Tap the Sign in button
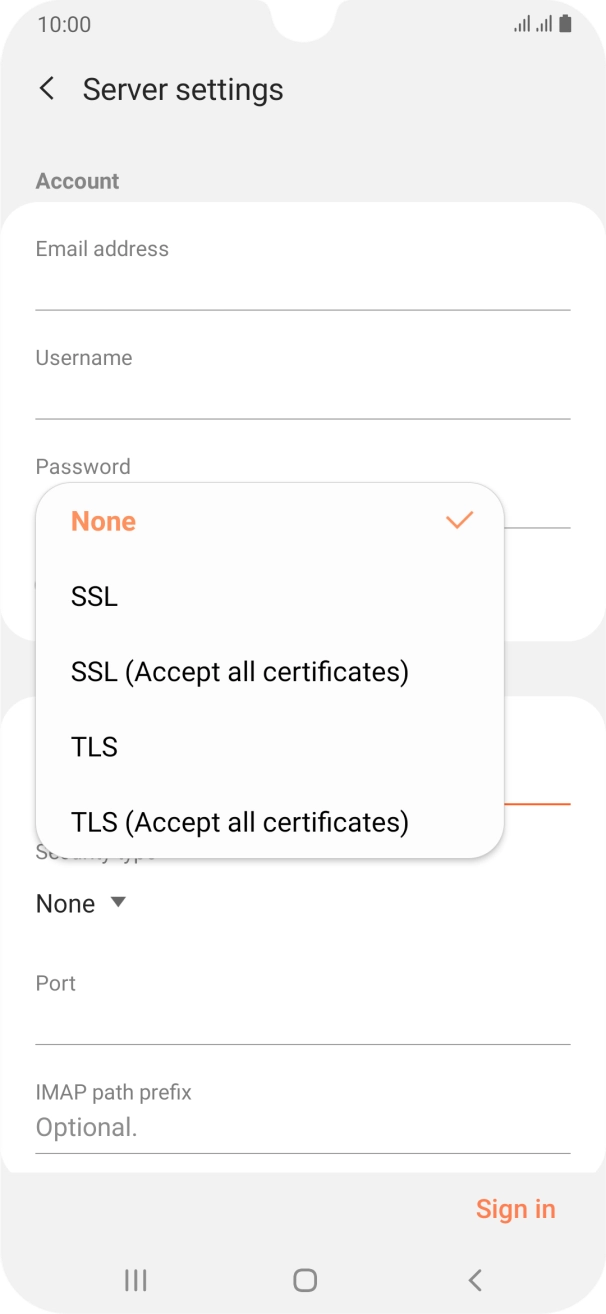606x1314 pixels. tap(515, 1209)
